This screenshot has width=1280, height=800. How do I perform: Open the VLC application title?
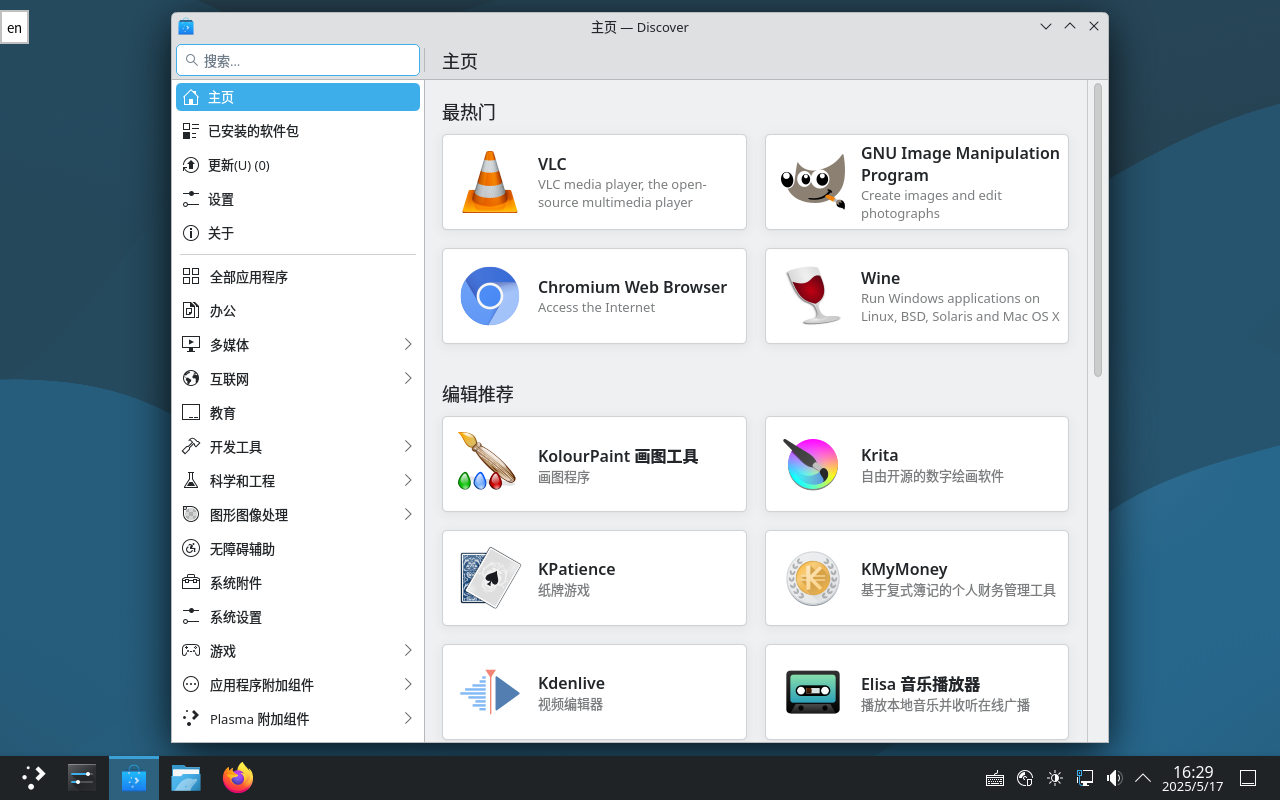pyautogui.click(x=552, y=164)
